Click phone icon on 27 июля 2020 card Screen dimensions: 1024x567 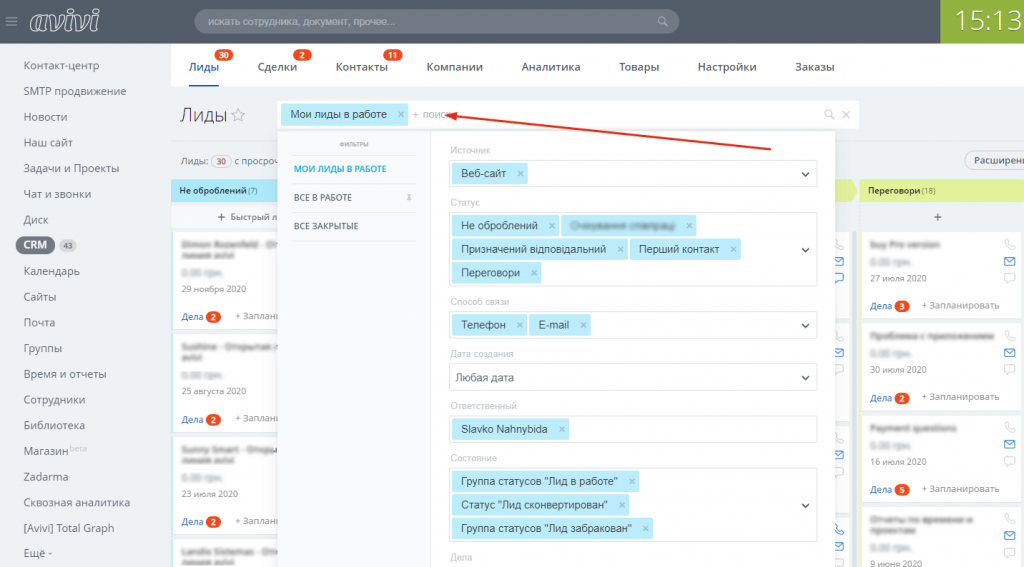[x=1010, y=244]
